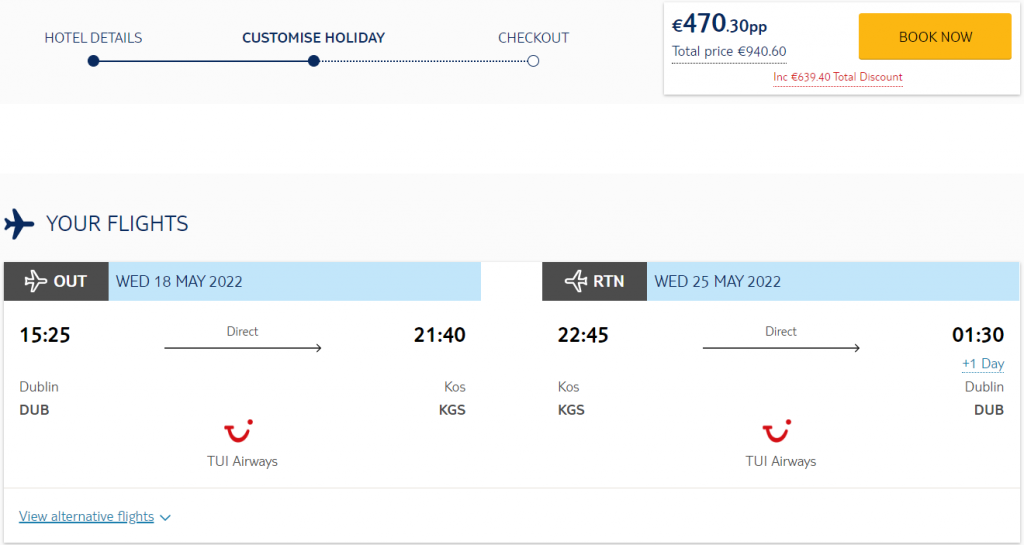Click the return KGS departure code
The image size is (1024, 545).
pyautogui.click(x=571, y=410)
